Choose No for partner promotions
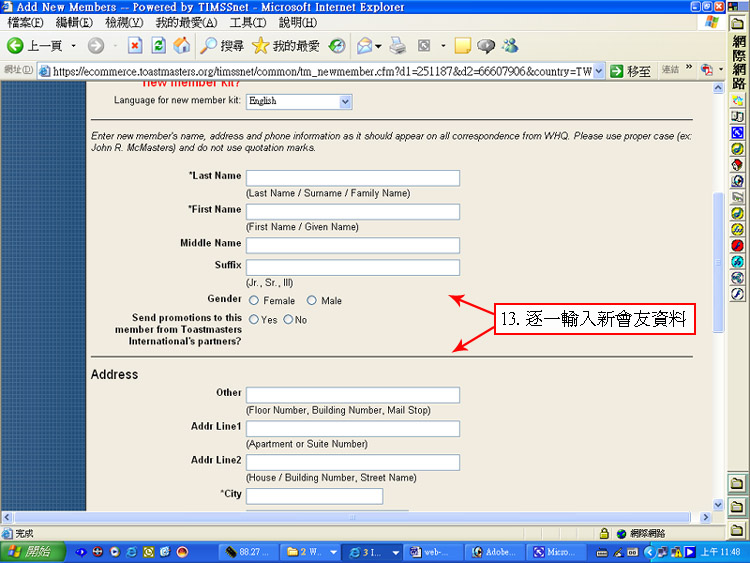The width and height of the screenshot is (750, 563). coord(288,320)
